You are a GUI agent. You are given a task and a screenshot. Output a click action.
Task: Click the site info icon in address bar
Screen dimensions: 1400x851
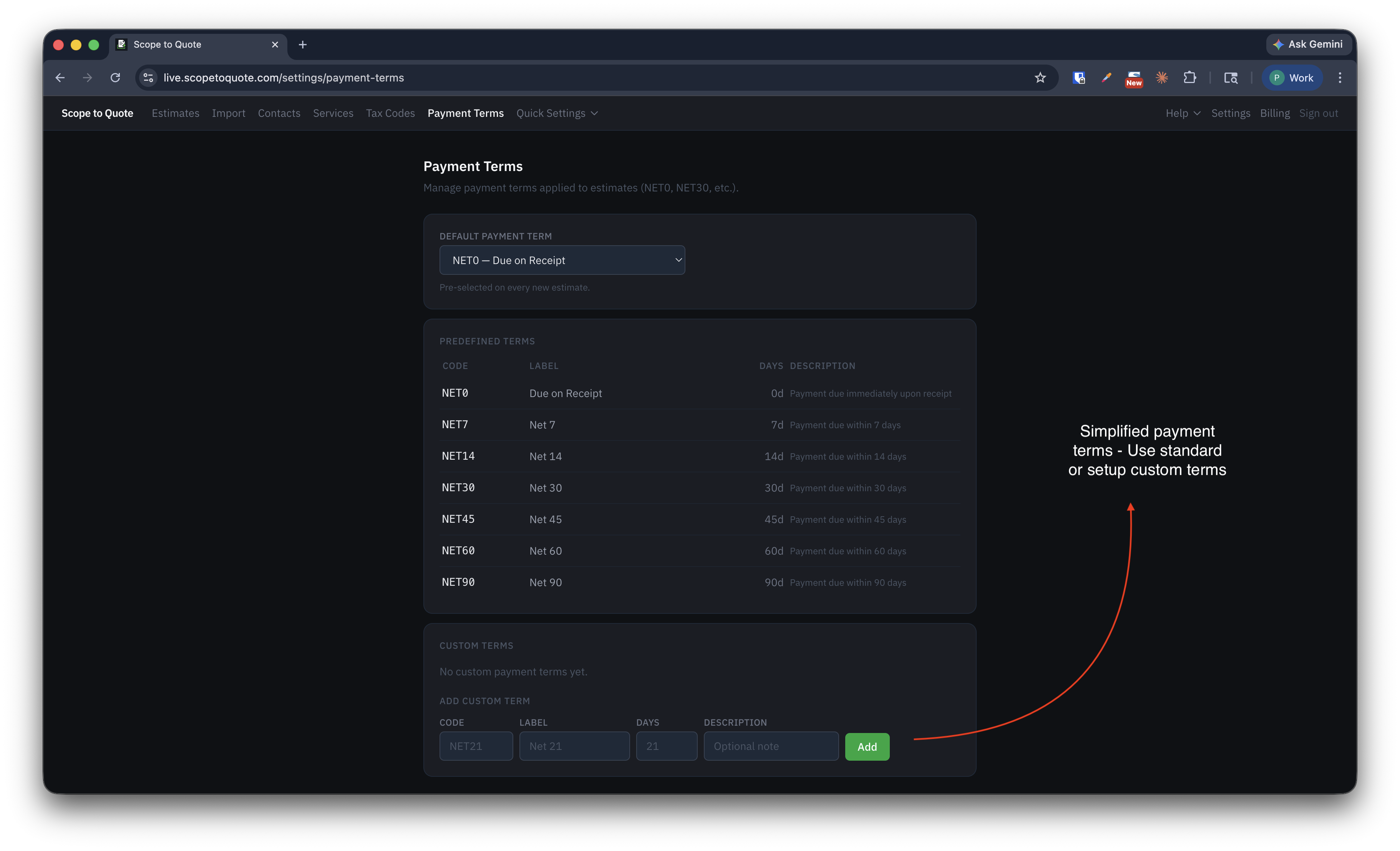tap(148, 78)
